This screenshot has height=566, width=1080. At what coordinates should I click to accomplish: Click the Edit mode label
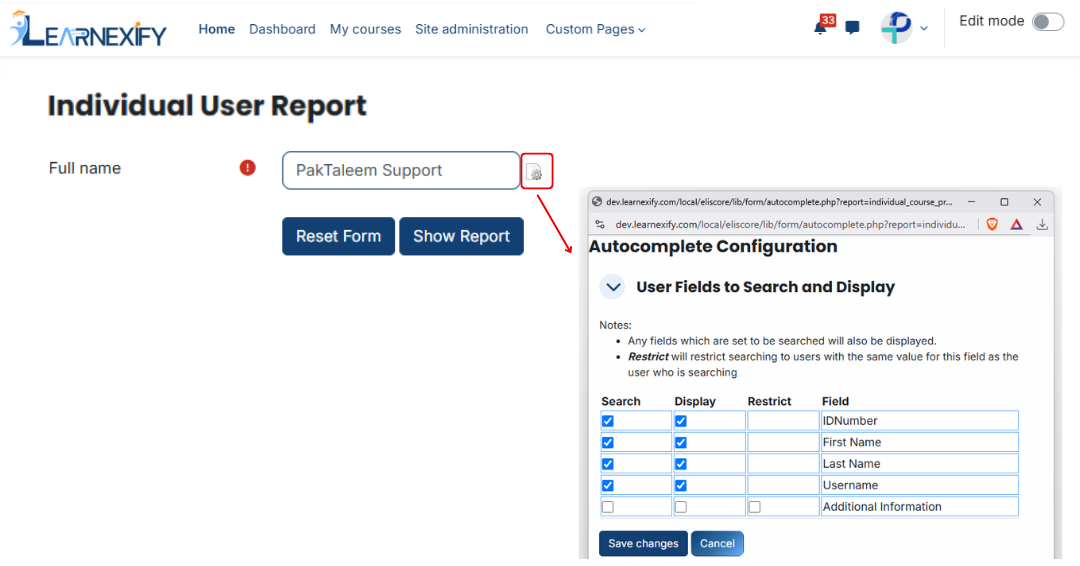(x=991, y=21)
